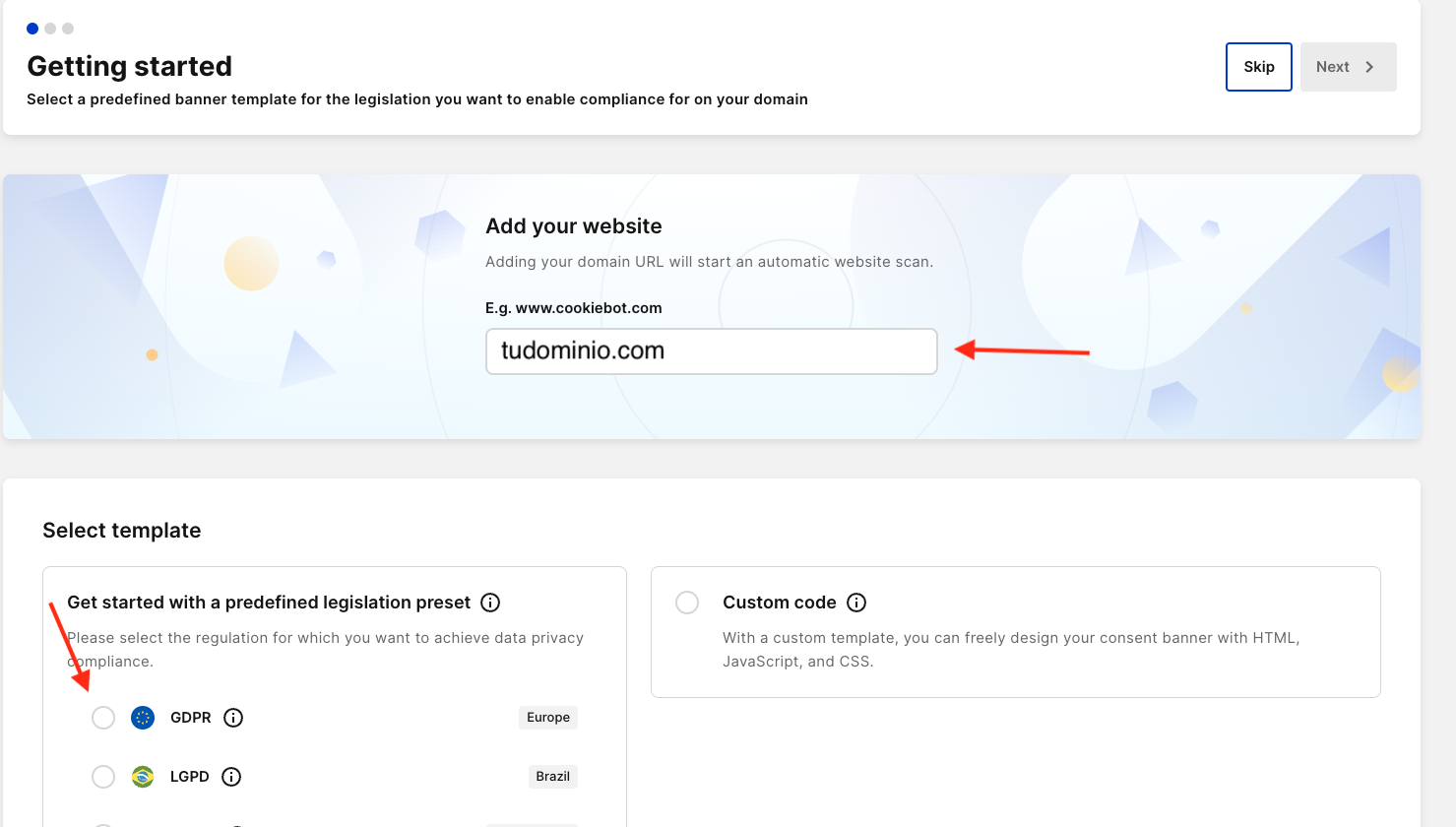Choose the Custom code template option
Screen dimensions: 1456x827
pos(686,602)
